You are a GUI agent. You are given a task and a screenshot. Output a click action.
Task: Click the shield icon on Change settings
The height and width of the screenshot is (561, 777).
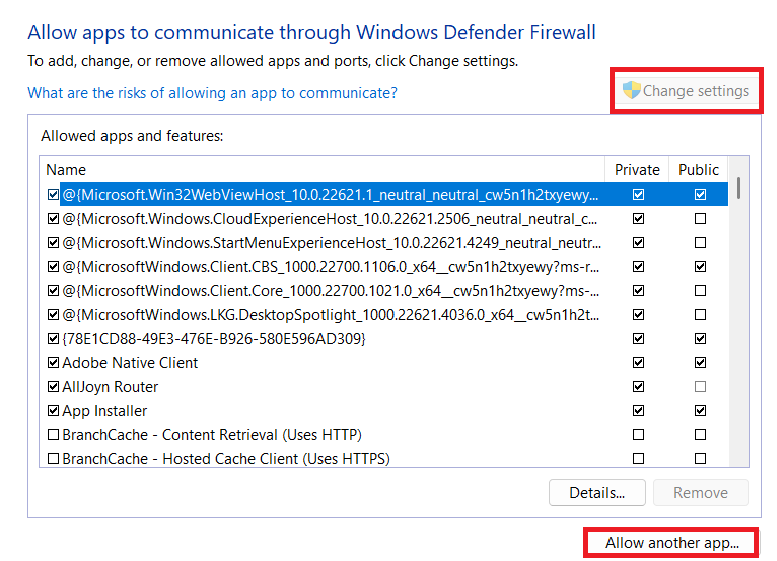631,91
